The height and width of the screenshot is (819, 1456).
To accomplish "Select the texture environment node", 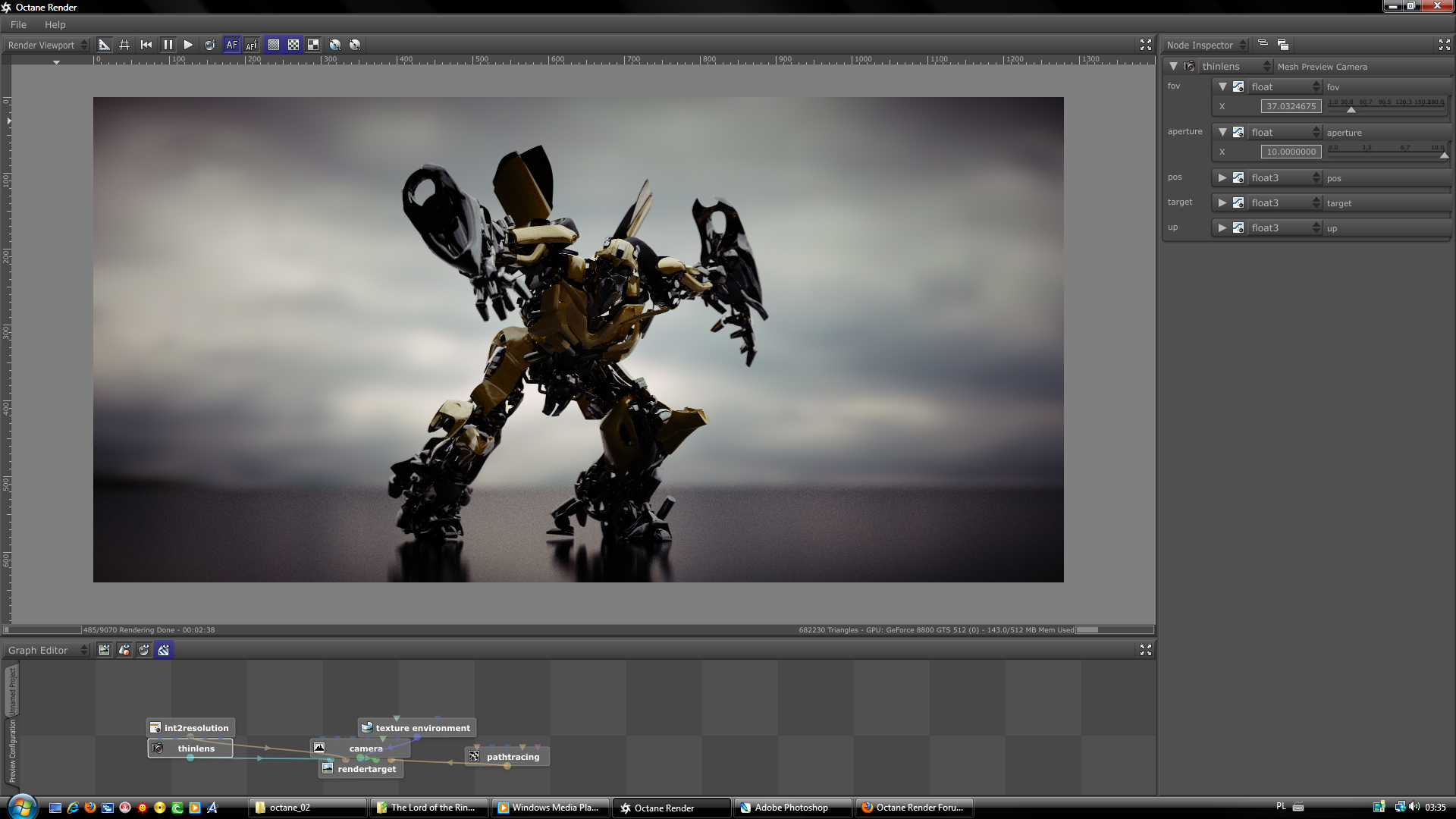I will click(422, 728).
